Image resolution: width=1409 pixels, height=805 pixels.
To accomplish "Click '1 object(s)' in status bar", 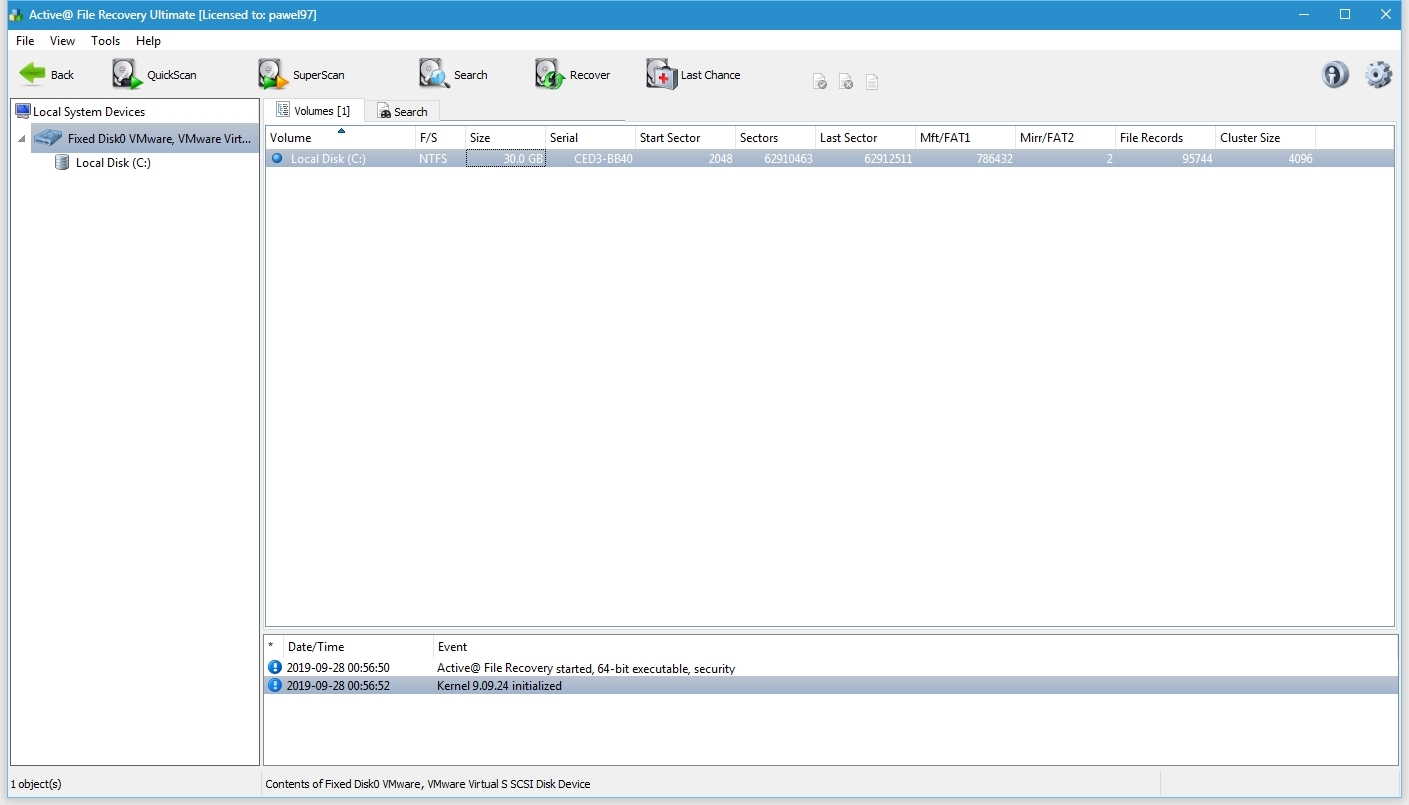I will tap(36, 784).
